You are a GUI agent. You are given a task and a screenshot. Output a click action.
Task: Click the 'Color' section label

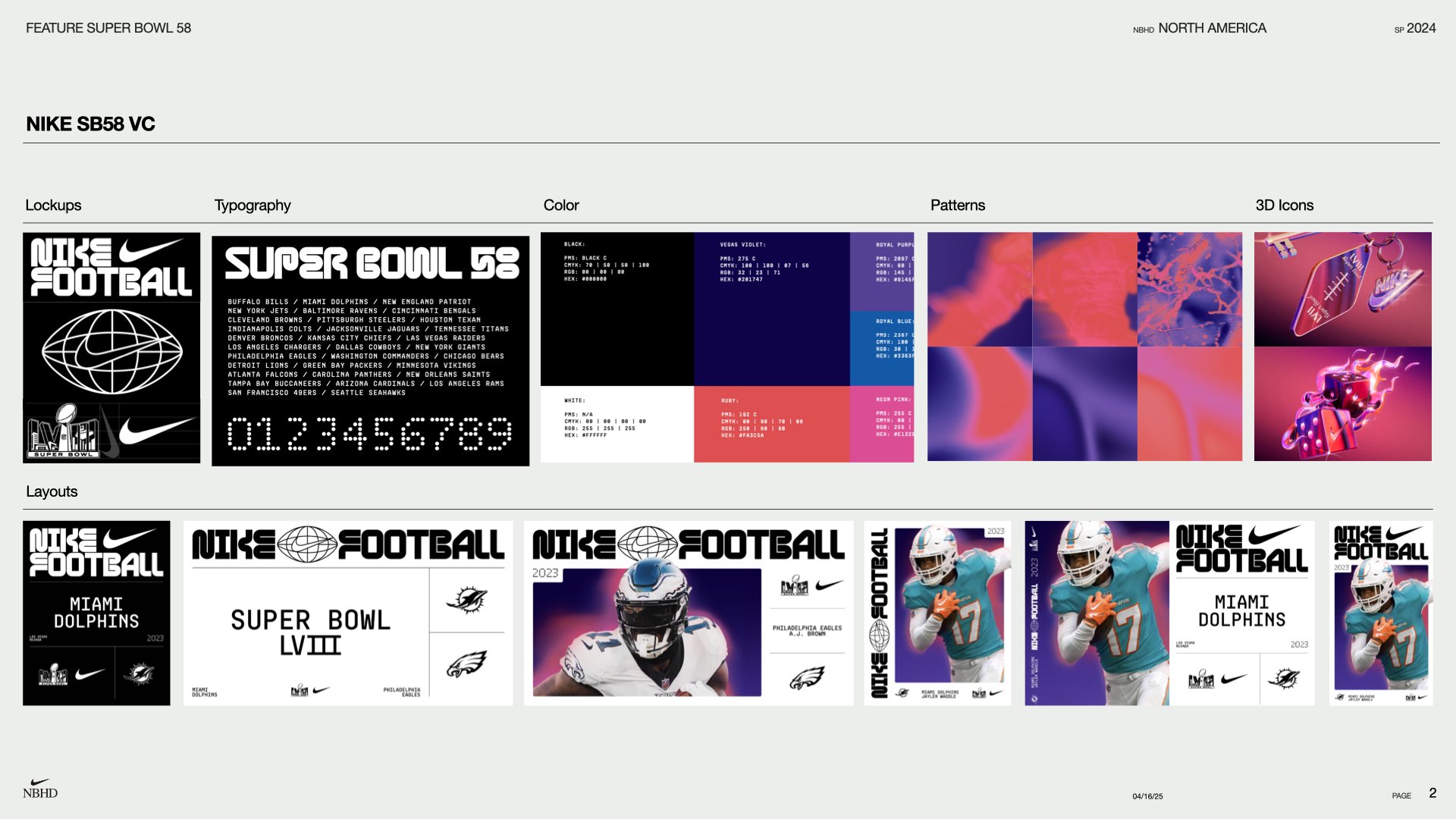tap(561, 206)
